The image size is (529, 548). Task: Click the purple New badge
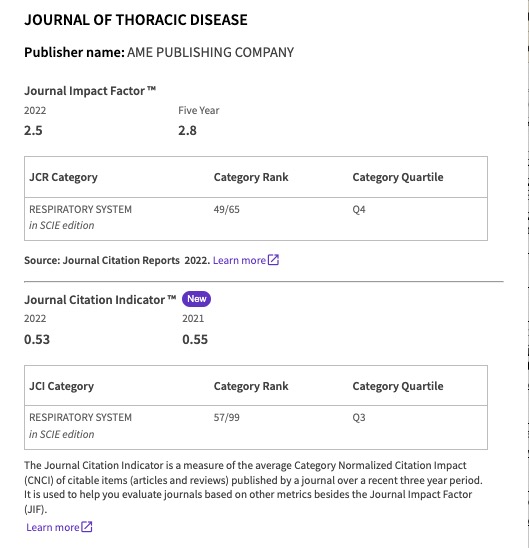(196, 299)
